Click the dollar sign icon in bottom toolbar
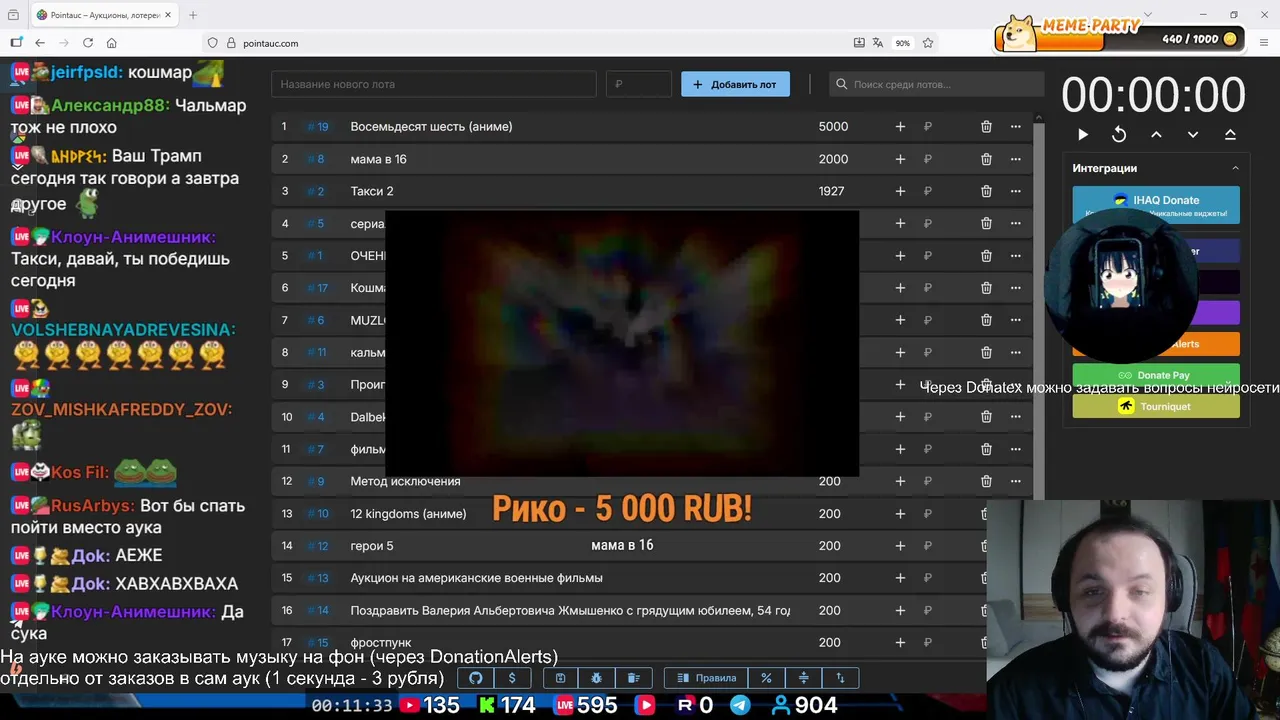 (512, 678)
